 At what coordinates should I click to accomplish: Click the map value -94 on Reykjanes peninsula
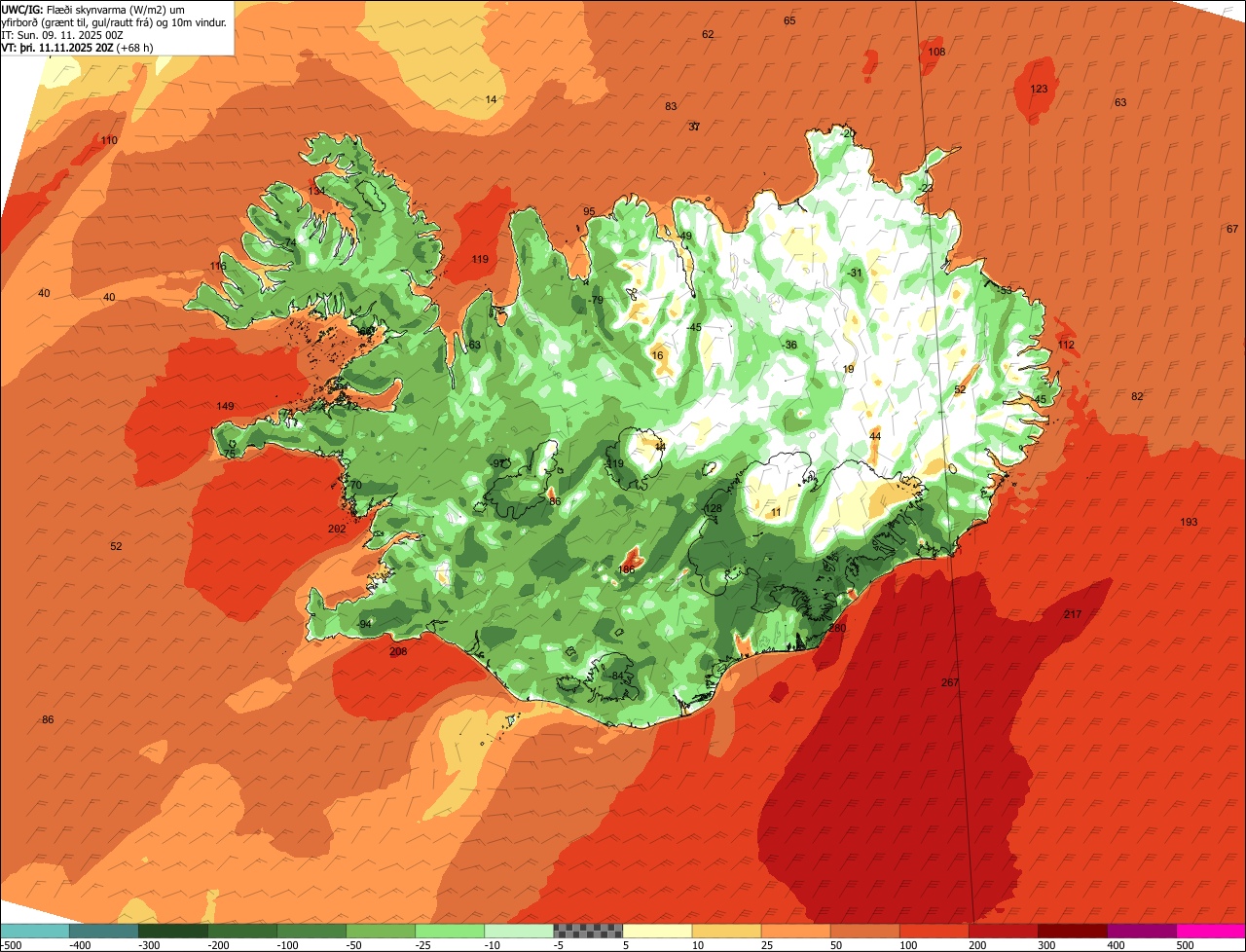click(365, 624)
